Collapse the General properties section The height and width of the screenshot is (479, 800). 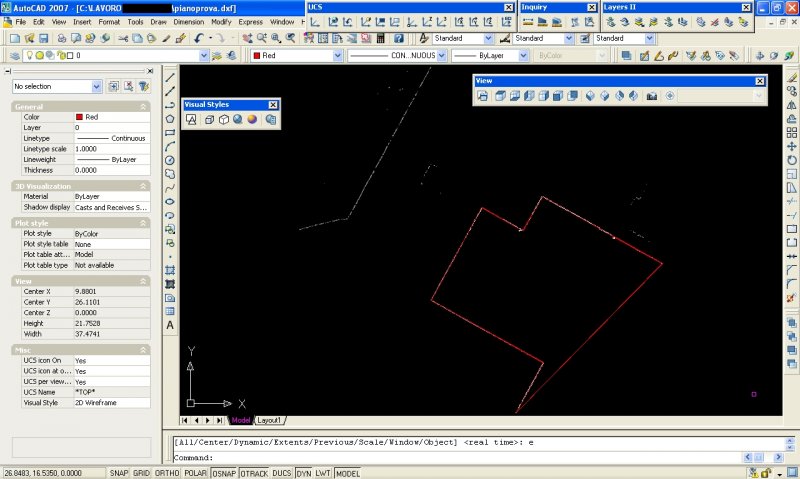pyautogui.click(x=143, y=107)
